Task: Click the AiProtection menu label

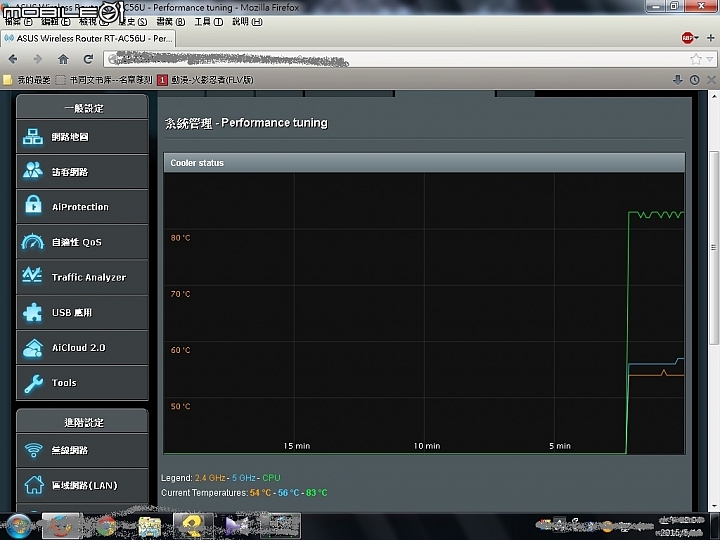Action: coord(80,207)
